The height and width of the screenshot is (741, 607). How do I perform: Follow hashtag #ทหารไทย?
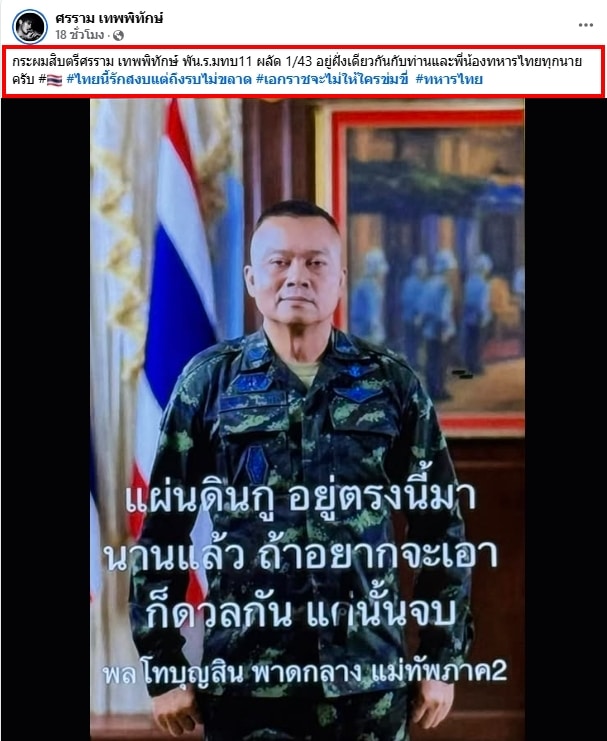pos(449,79)
